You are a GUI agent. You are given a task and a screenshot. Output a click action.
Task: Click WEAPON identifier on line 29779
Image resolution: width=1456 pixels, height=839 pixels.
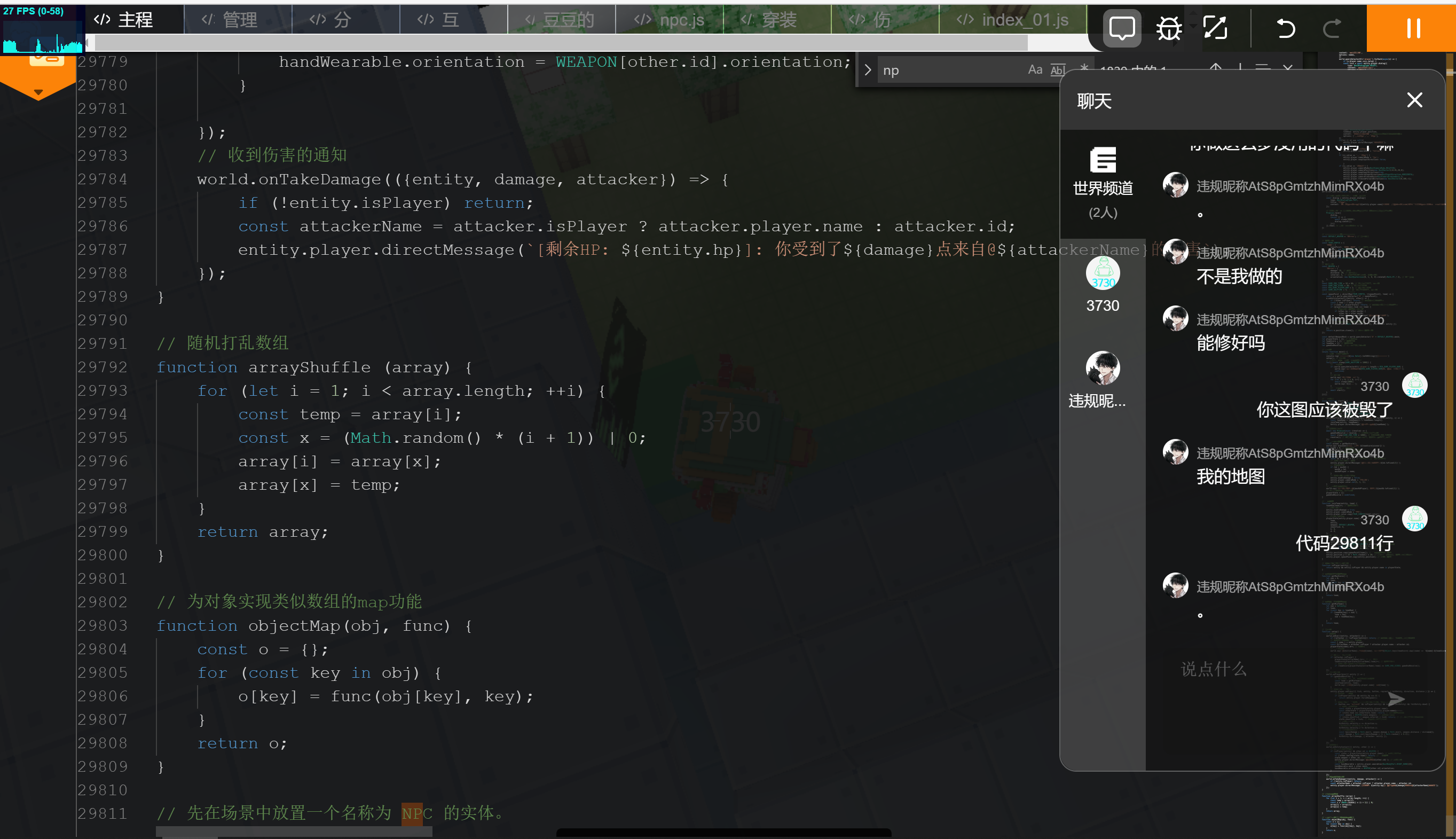(586, 61)
